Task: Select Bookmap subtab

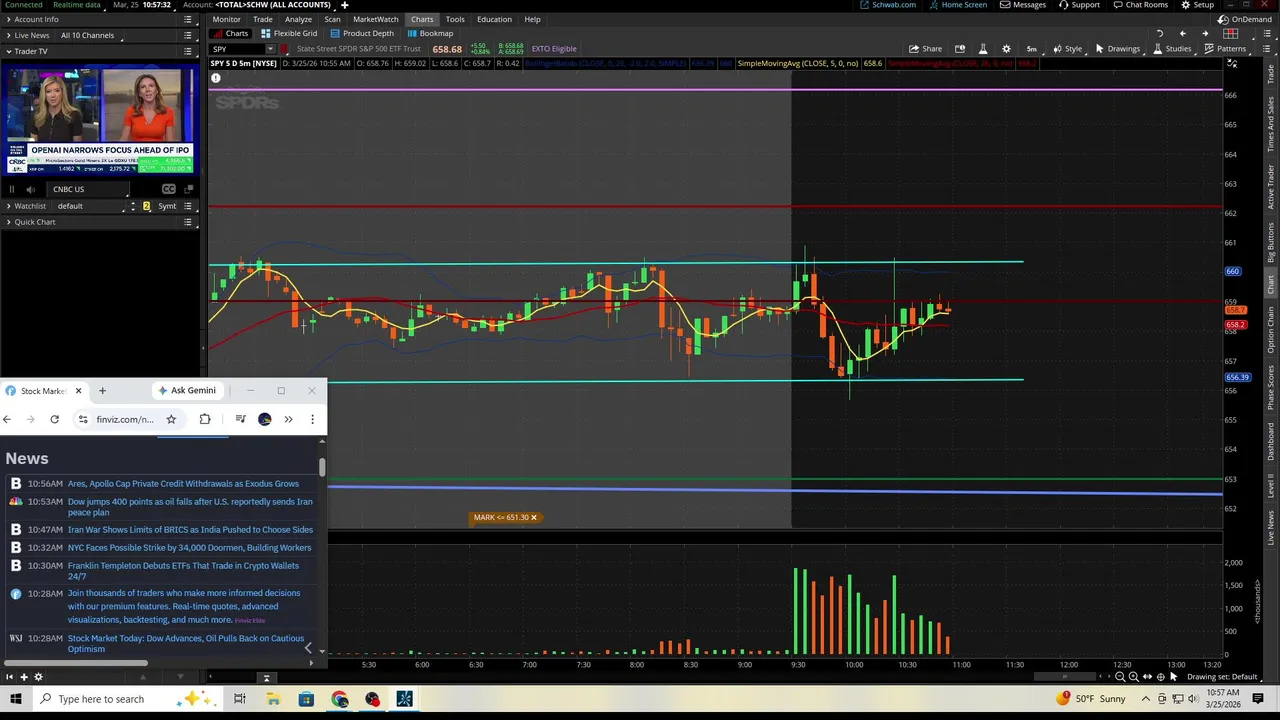Action: pyautogui.click(x=430, y=33)
